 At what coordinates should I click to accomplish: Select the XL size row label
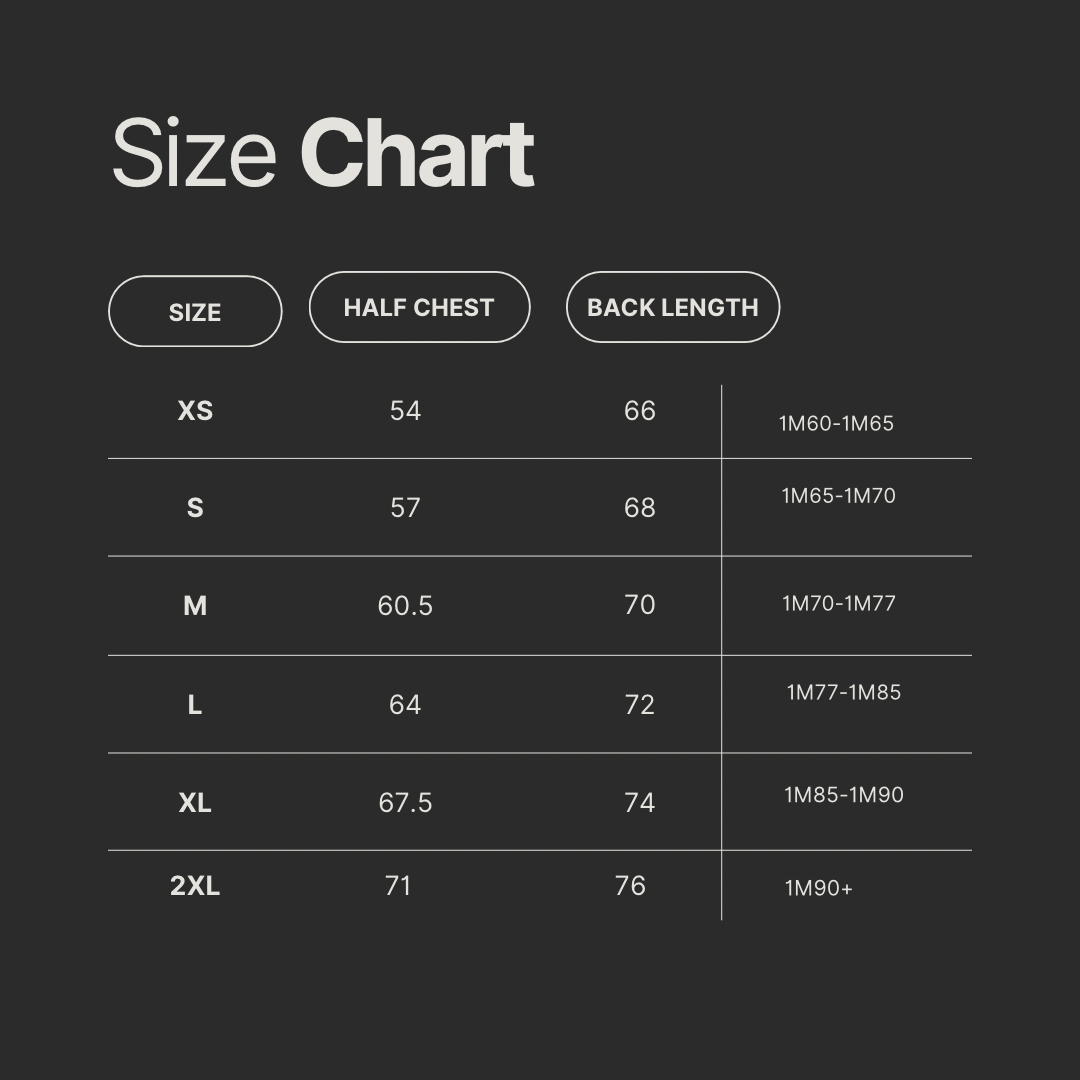tap(195, 803)
